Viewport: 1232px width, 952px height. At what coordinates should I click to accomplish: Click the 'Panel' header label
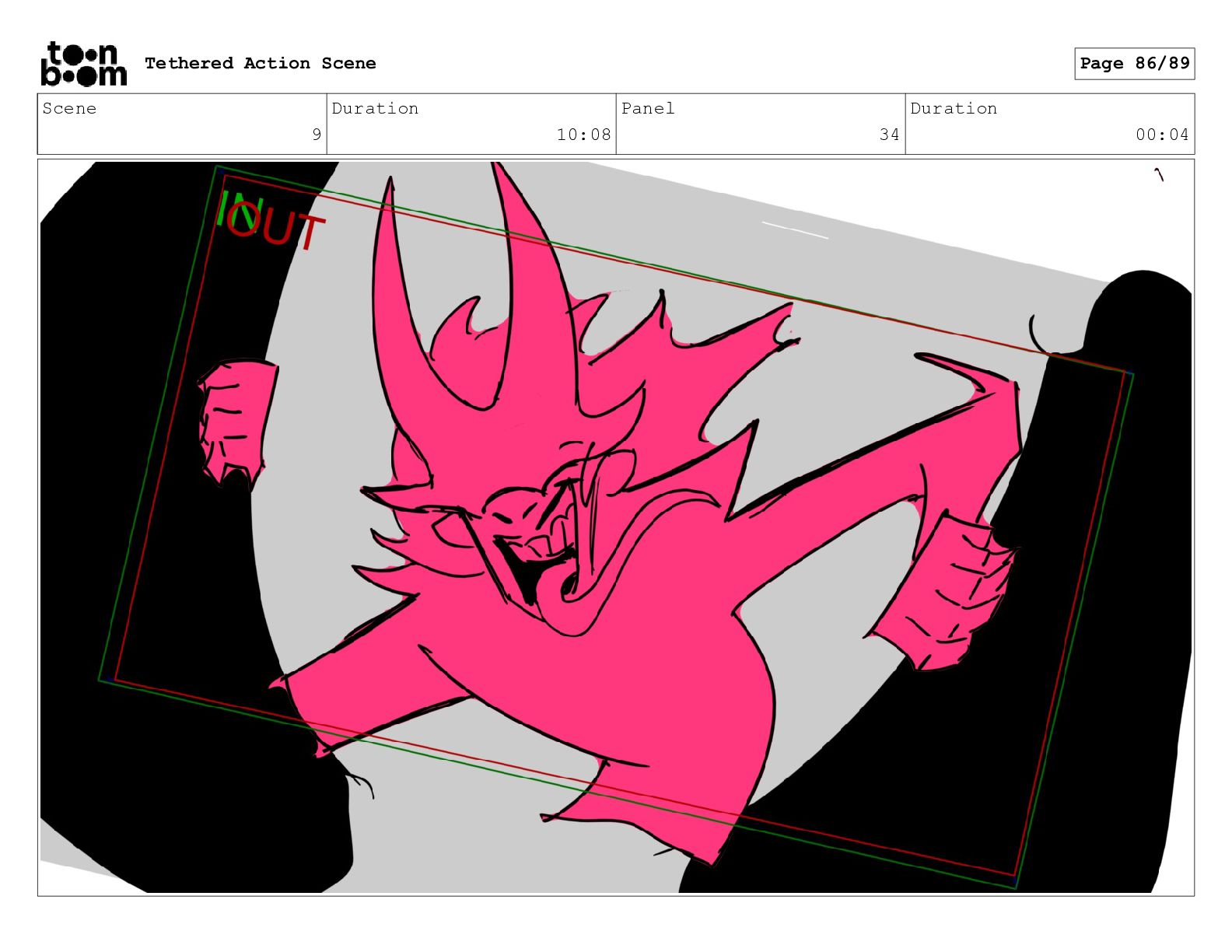(648, 109)
